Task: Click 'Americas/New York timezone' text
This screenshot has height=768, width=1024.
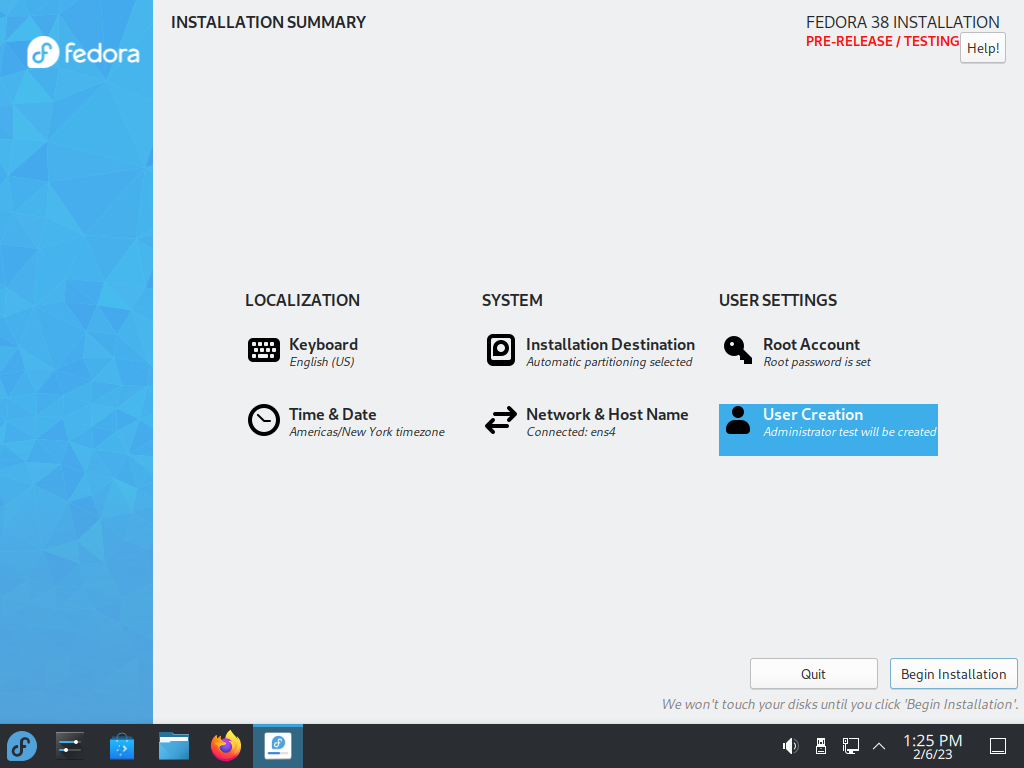Action: pos(367,432)
